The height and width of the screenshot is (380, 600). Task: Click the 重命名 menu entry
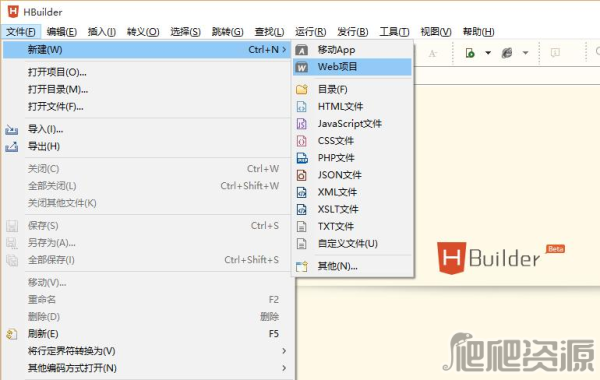pyautogui.click(x=147, y=300)
